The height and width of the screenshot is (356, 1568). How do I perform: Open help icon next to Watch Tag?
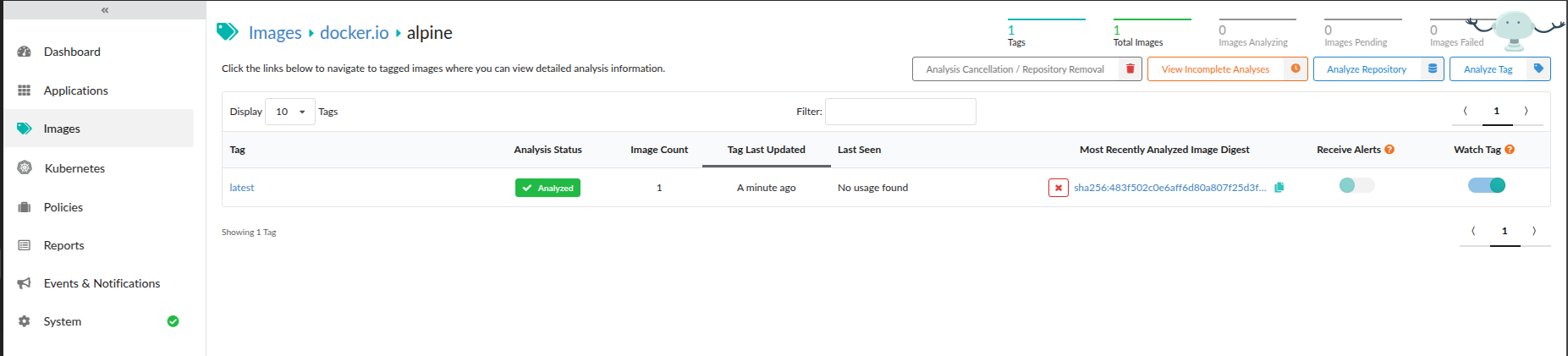[1510, 150]
